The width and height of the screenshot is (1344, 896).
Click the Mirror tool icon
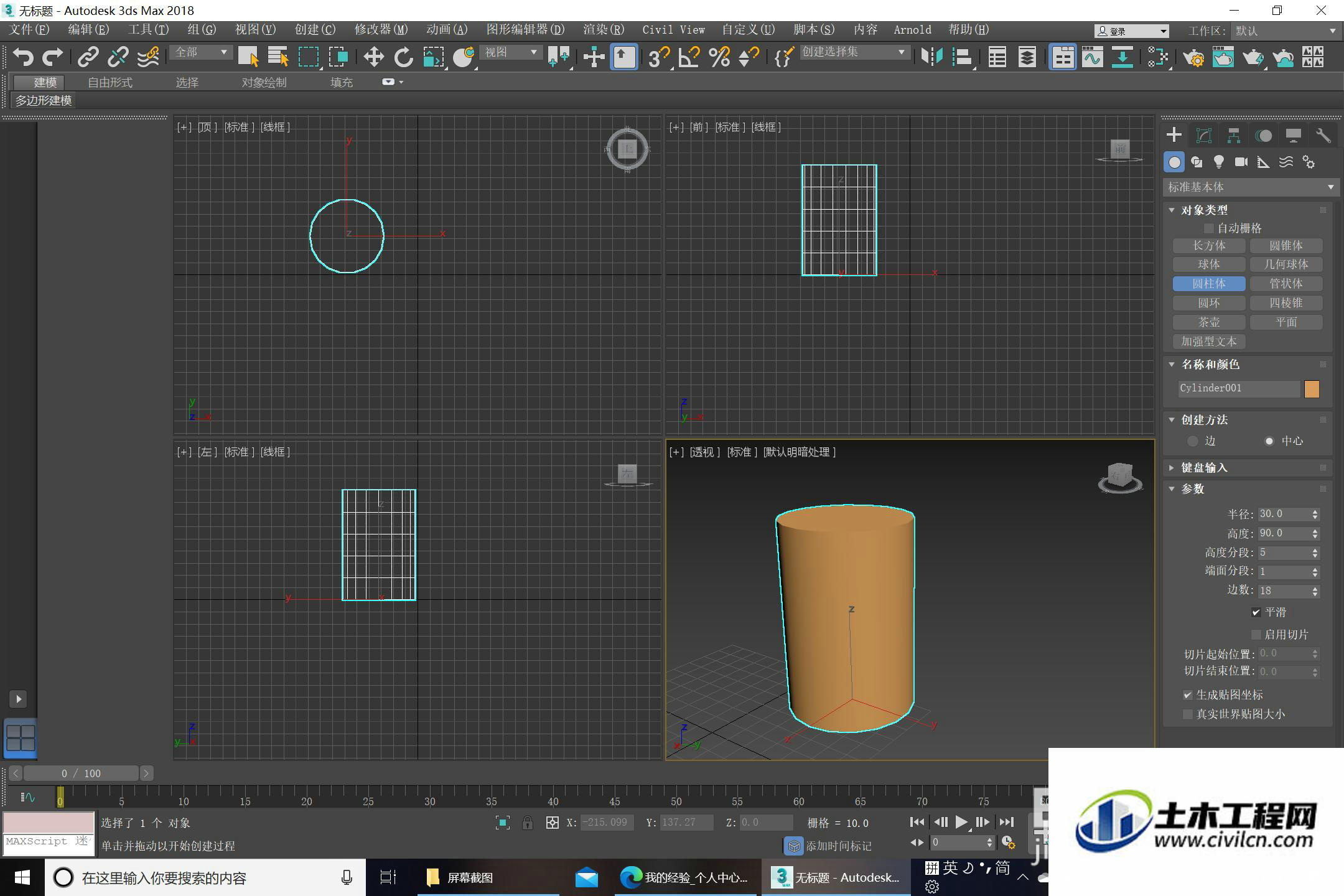pos(931,57)
